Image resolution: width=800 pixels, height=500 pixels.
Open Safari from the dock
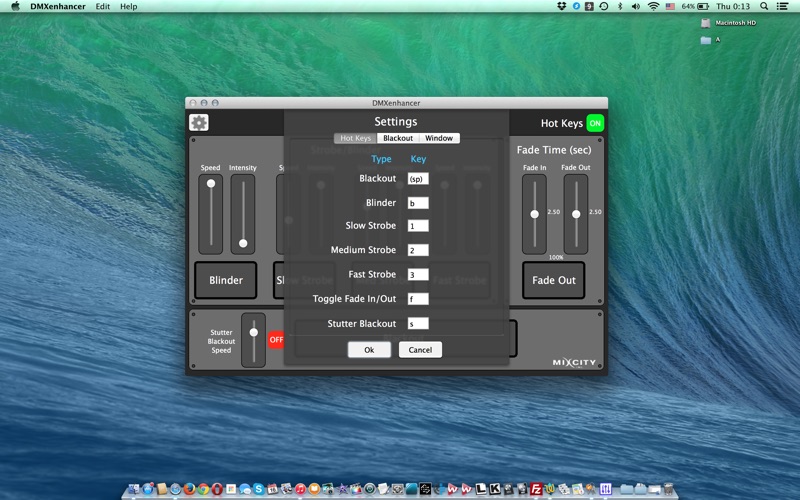176,489
